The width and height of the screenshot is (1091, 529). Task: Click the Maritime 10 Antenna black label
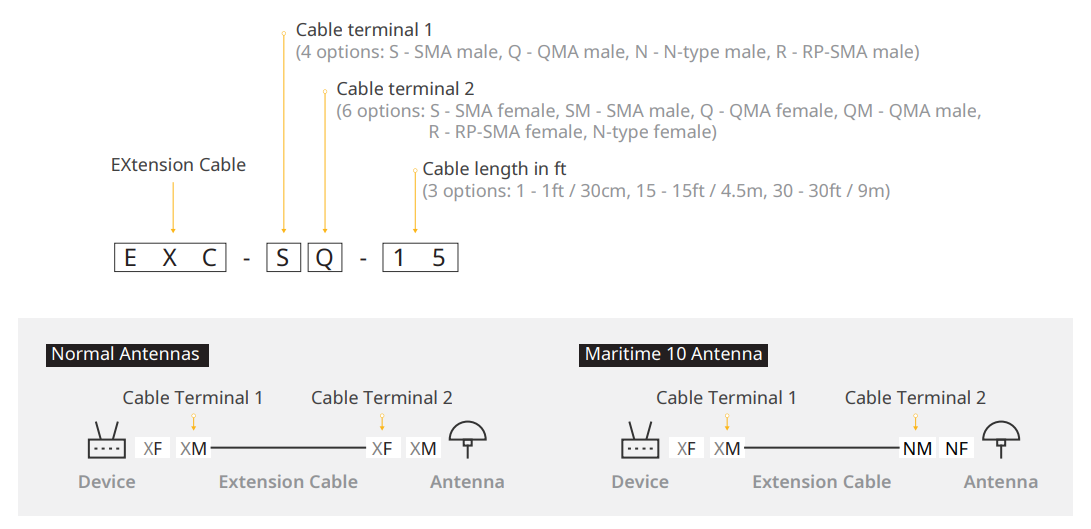click(674, 354)
